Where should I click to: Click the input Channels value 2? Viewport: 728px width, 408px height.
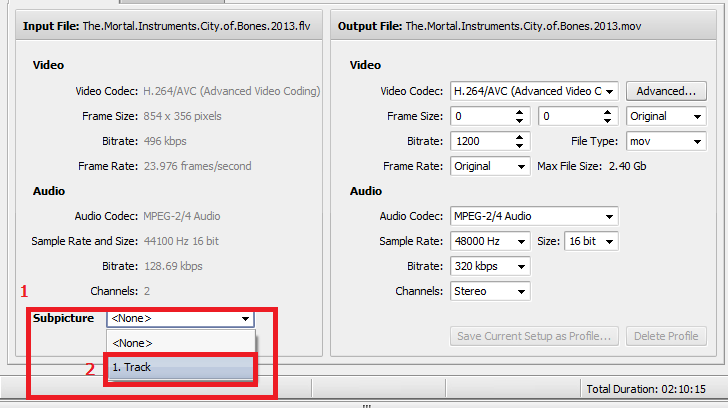(x=147, y=291)
